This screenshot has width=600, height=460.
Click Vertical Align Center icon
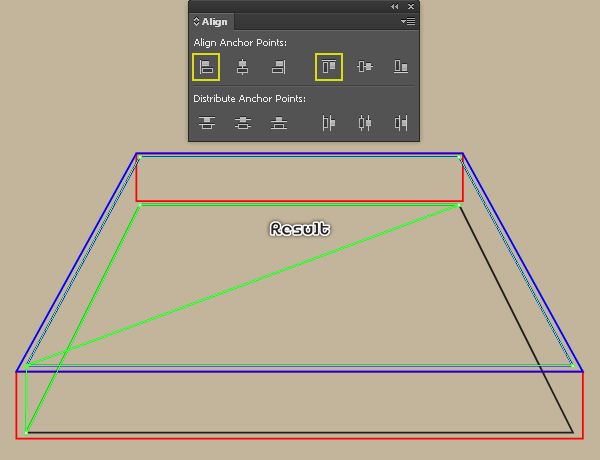click(x=365, y=67)
